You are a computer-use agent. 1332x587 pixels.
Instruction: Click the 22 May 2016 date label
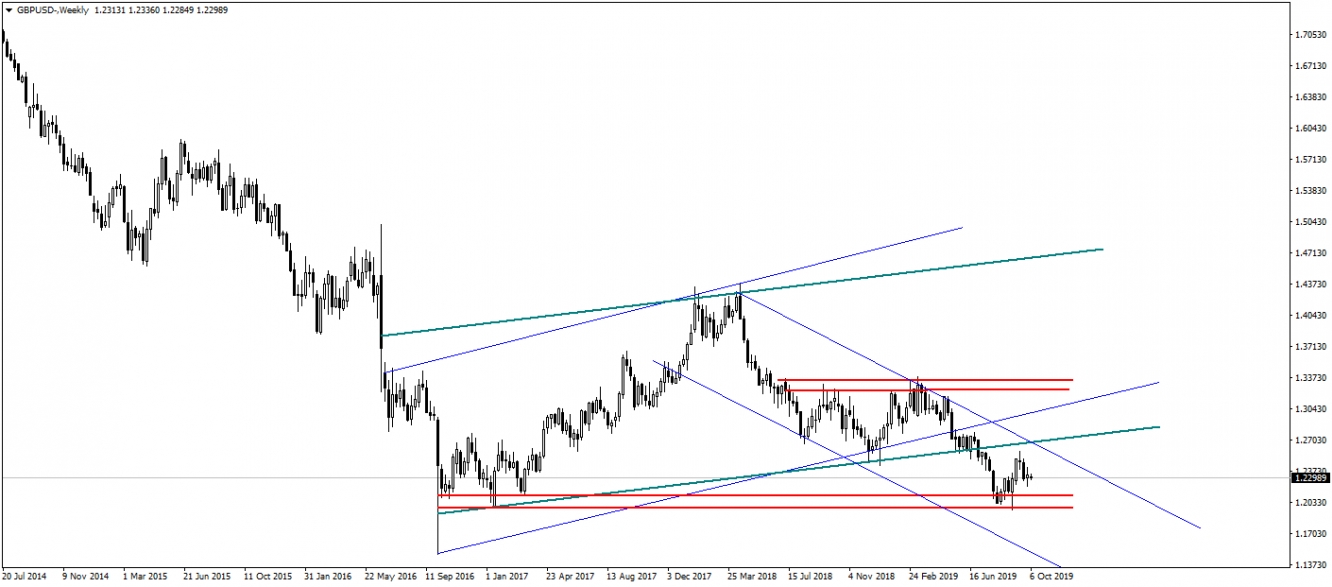pyautogui.click(x=392, y=577)
